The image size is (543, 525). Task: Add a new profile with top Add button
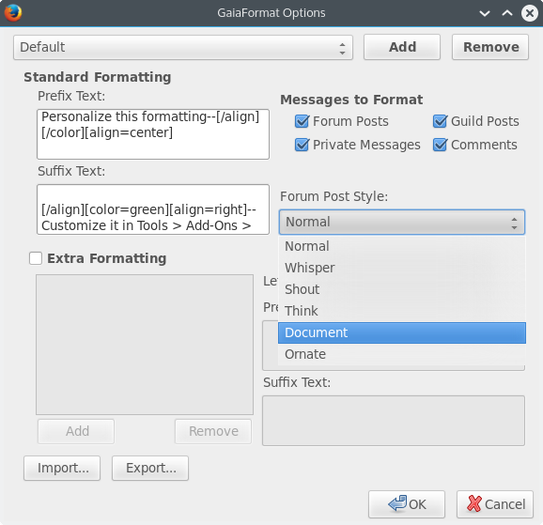click(402, 47)
